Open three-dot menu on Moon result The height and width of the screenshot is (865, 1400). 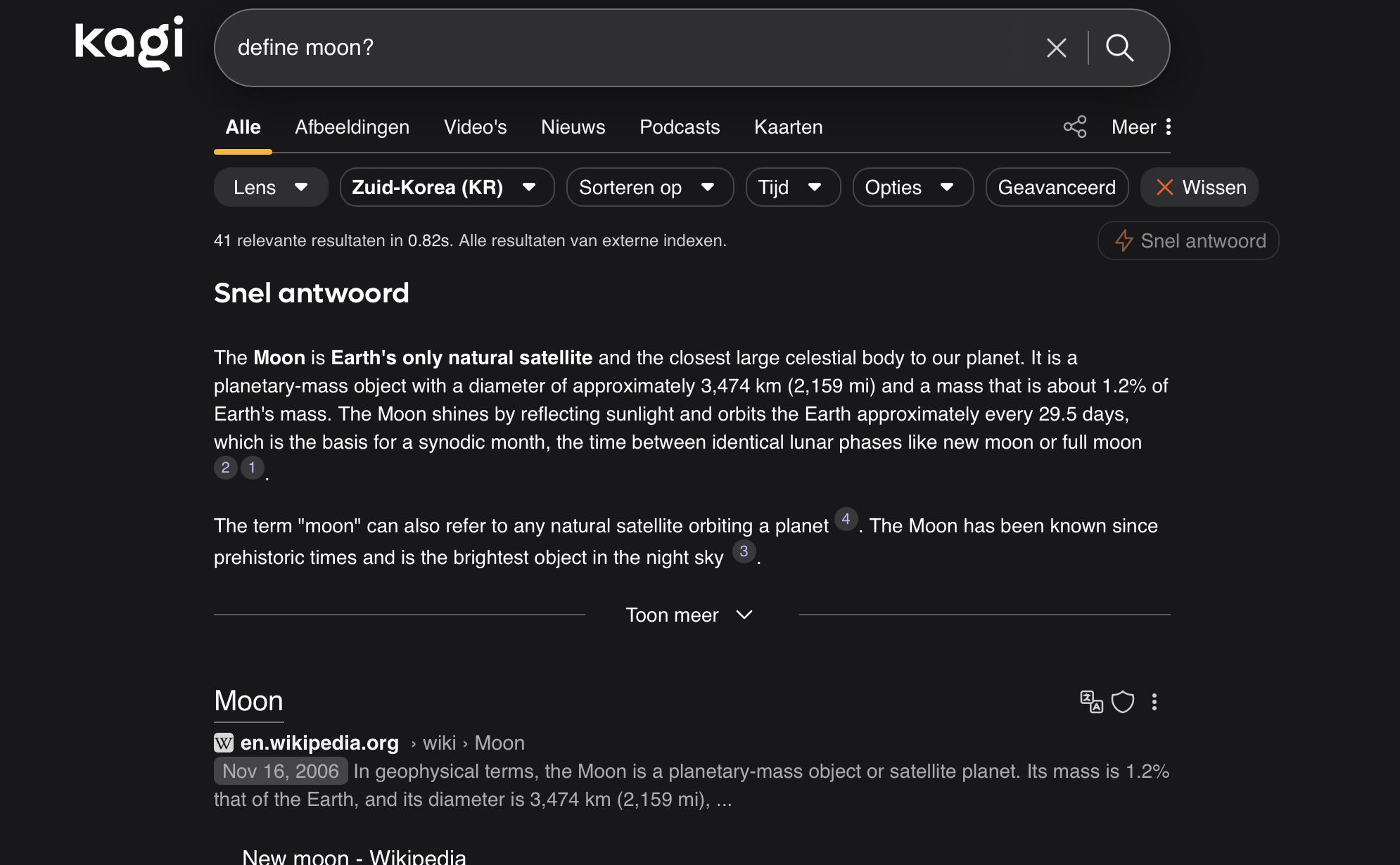[1154, 701]
